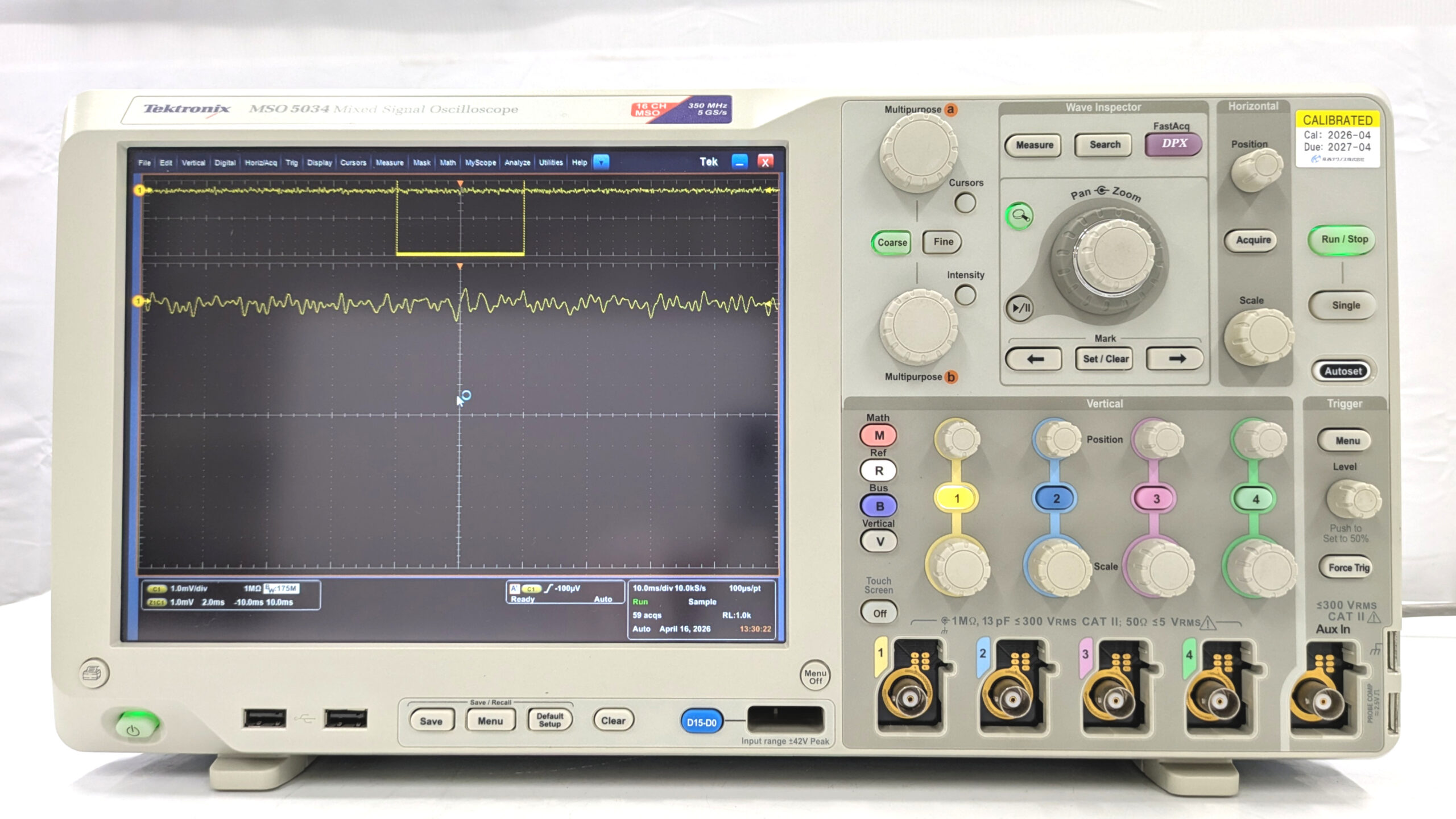Toggle green channel 4 button
Image resolution: width=1456 pixels, height=819 pixels.
click(x=1255, y=499)
